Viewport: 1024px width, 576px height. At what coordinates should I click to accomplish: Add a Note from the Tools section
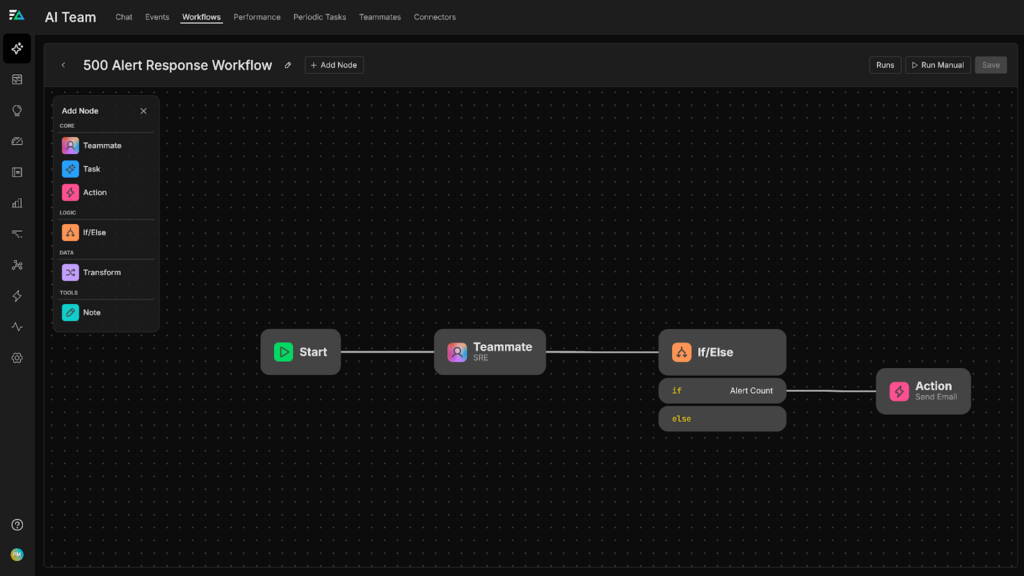91,313
